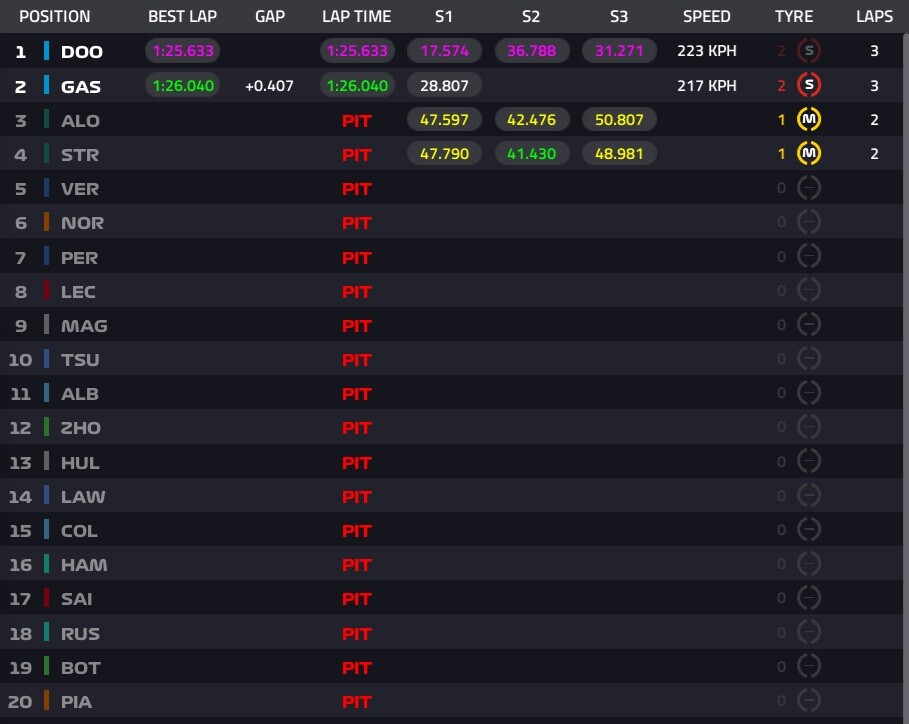Click ALO's S3 time 50.807
This screenshot has height=724, width=909.
tap(619, 119)
